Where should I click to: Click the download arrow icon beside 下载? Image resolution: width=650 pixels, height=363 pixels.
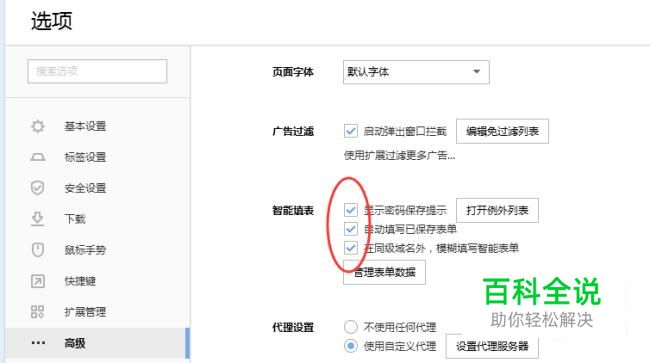[38, 219]
